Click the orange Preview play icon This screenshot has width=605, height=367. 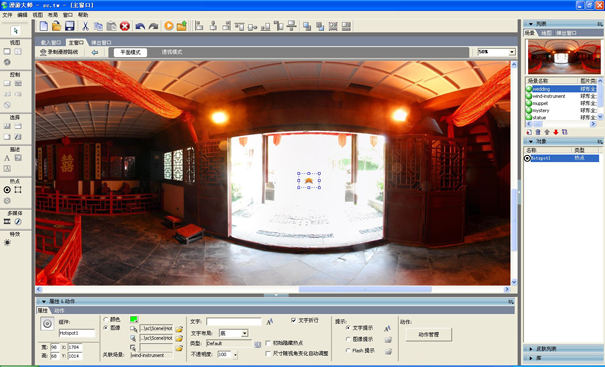(169, 25)
